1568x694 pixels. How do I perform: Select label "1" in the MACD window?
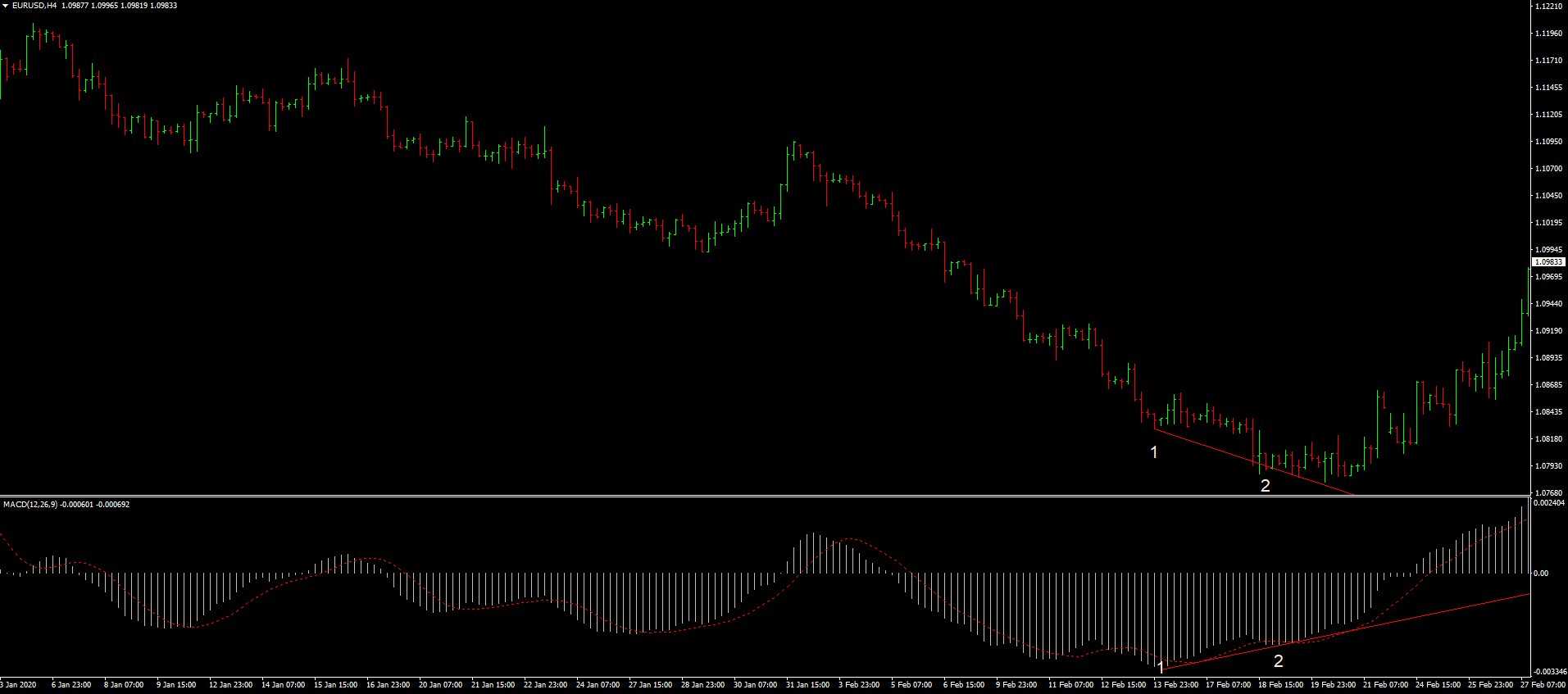1161,669
